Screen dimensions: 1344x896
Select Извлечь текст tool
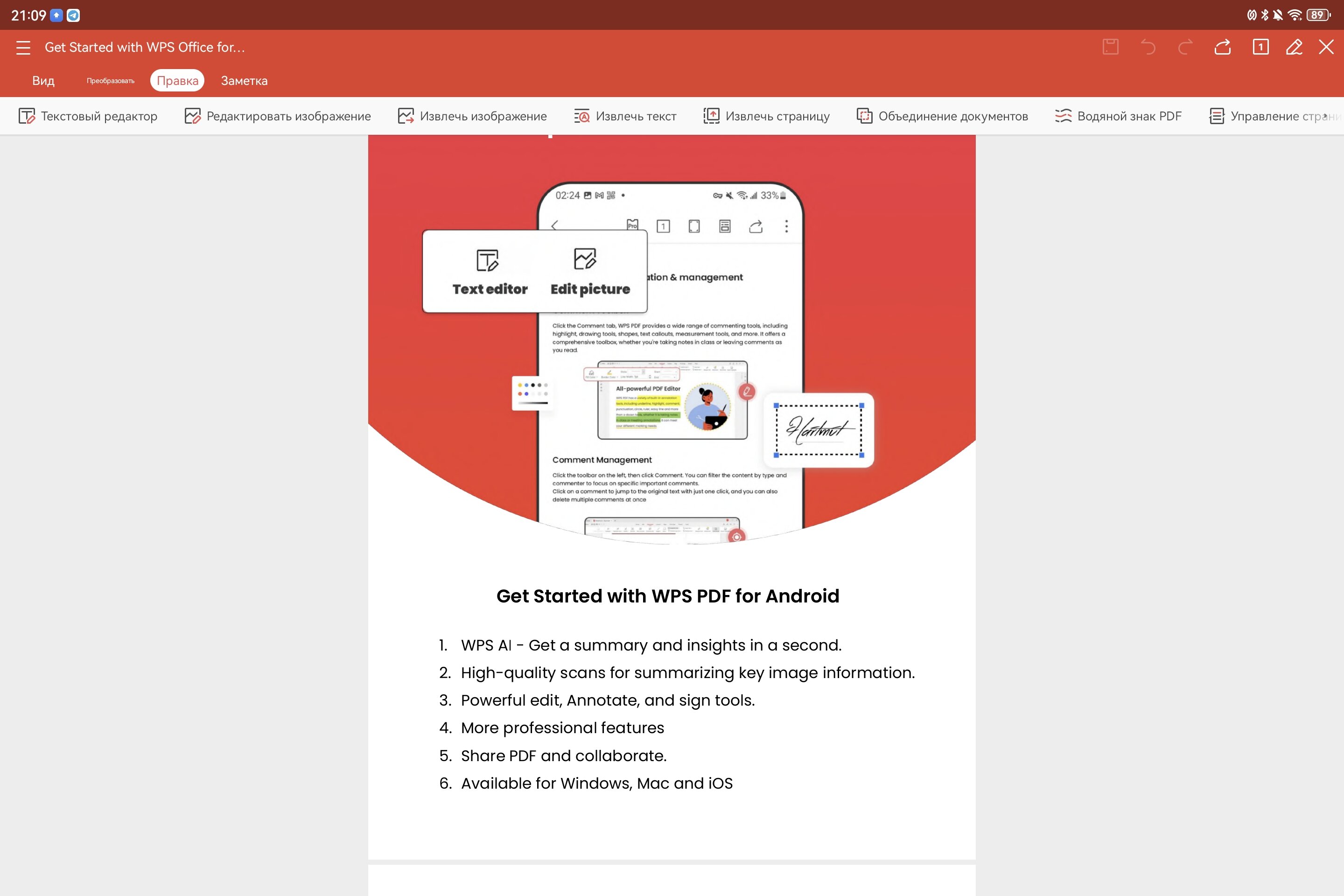[625, 116]
